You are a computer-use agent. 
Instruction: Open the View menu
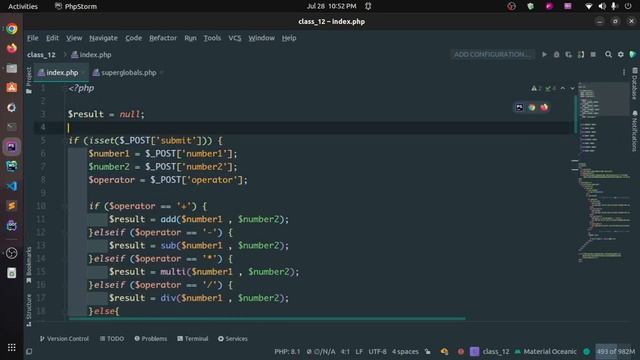[x=74, y=38]
